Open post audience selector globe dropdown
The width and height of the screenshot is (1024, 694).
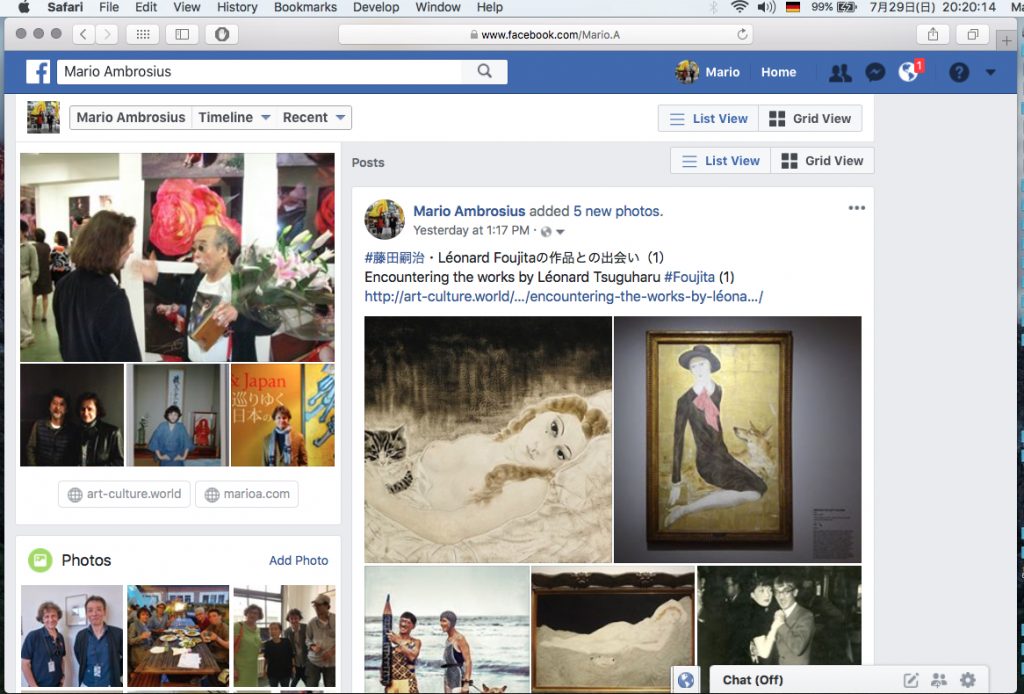(x=552, y=231)
